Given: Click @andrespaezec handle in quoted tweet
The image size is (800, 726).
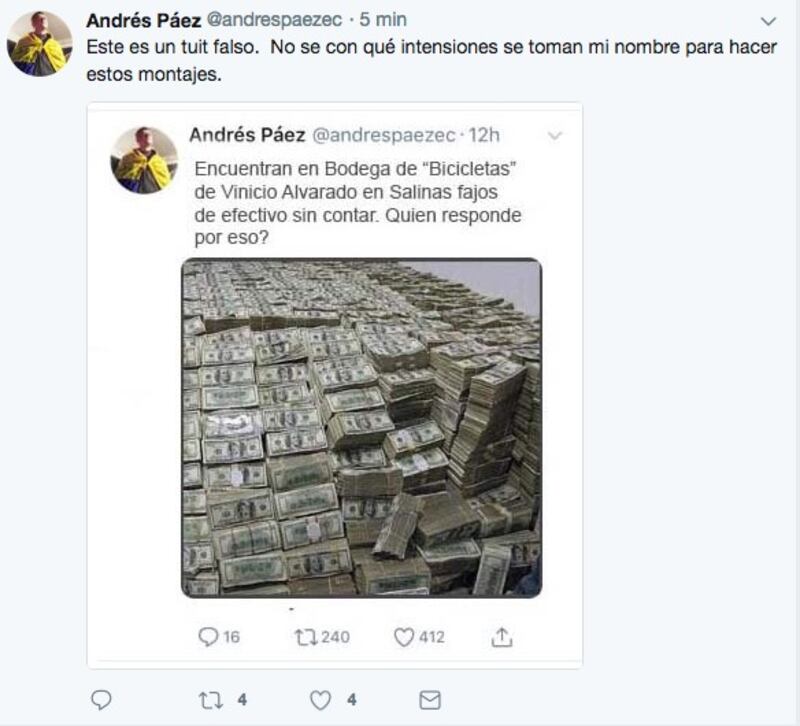Looking at the screenshot, I should coord(384,135).
